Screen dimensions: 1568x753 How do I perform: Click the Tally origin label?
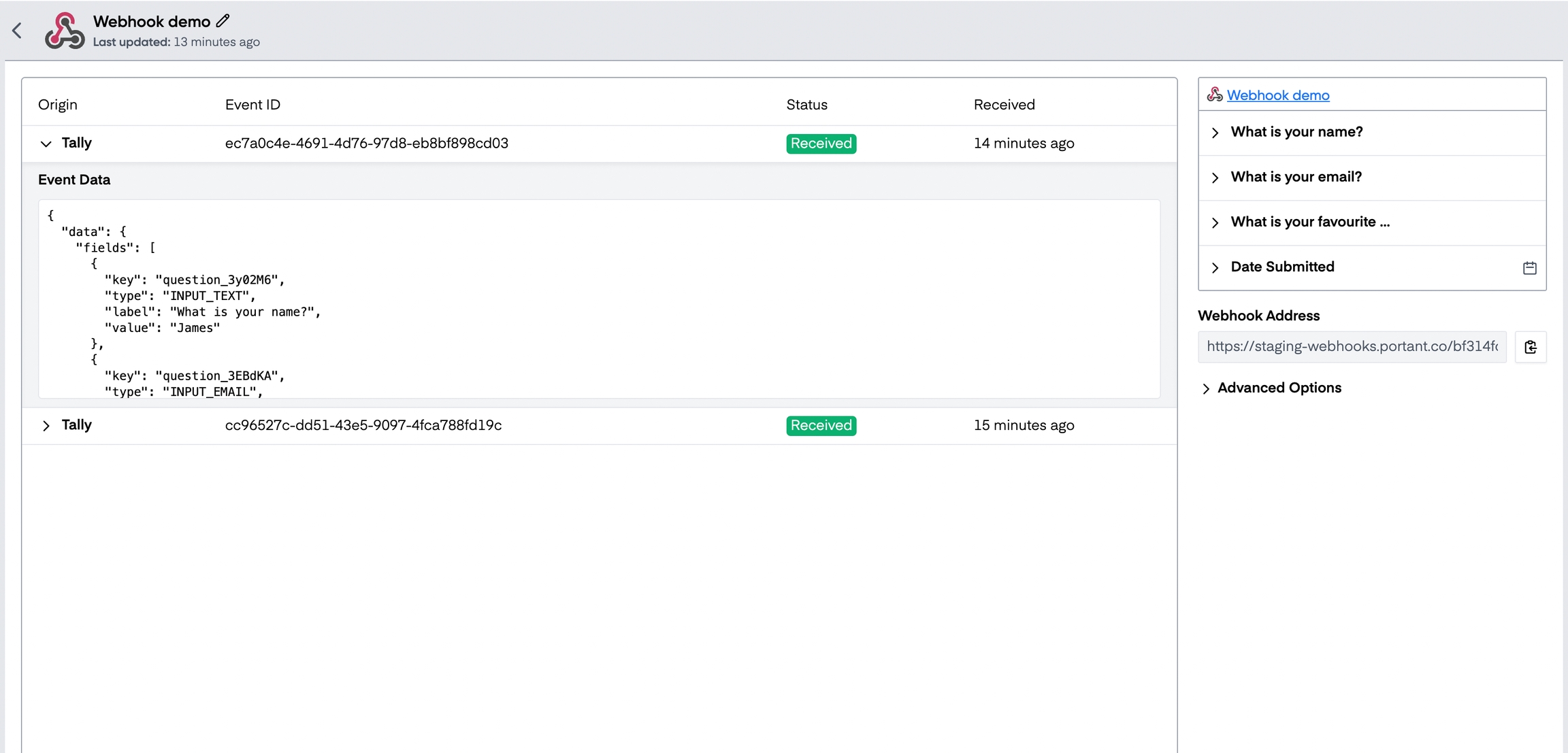coord(76,143)
